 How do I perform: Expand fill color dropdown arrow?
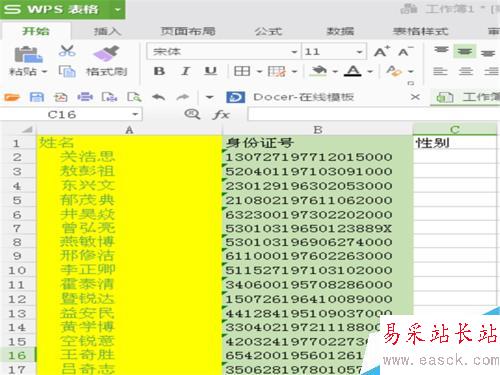335,71
